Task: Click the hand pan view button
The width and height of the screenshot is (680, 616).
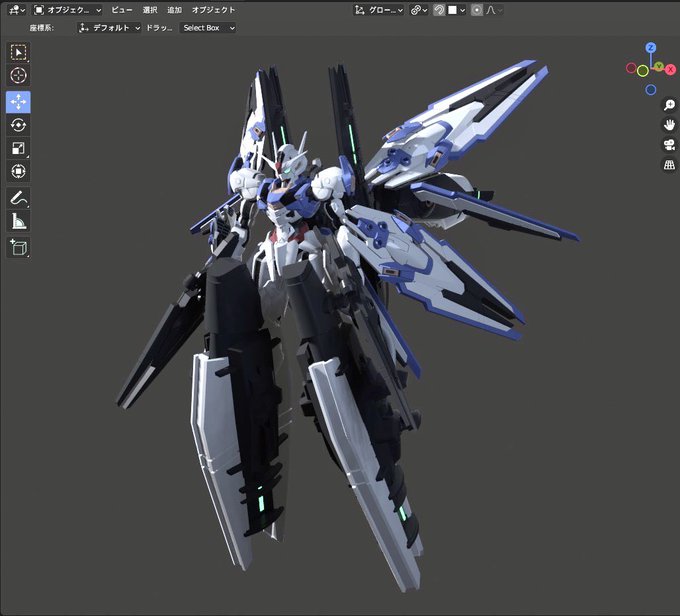Action: [x=669, y=125]
